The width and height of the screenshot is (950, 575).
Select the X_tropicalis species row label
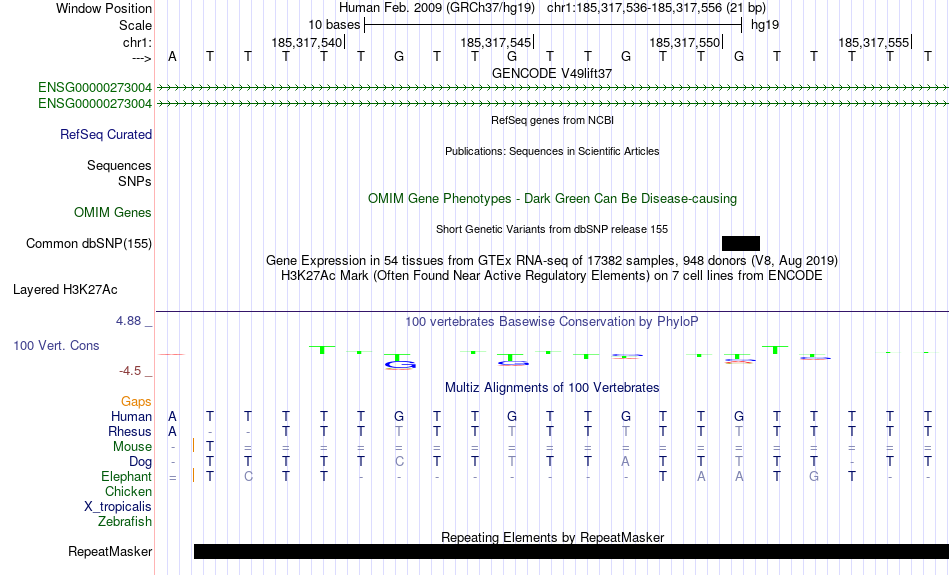click(x=118, y=507)
